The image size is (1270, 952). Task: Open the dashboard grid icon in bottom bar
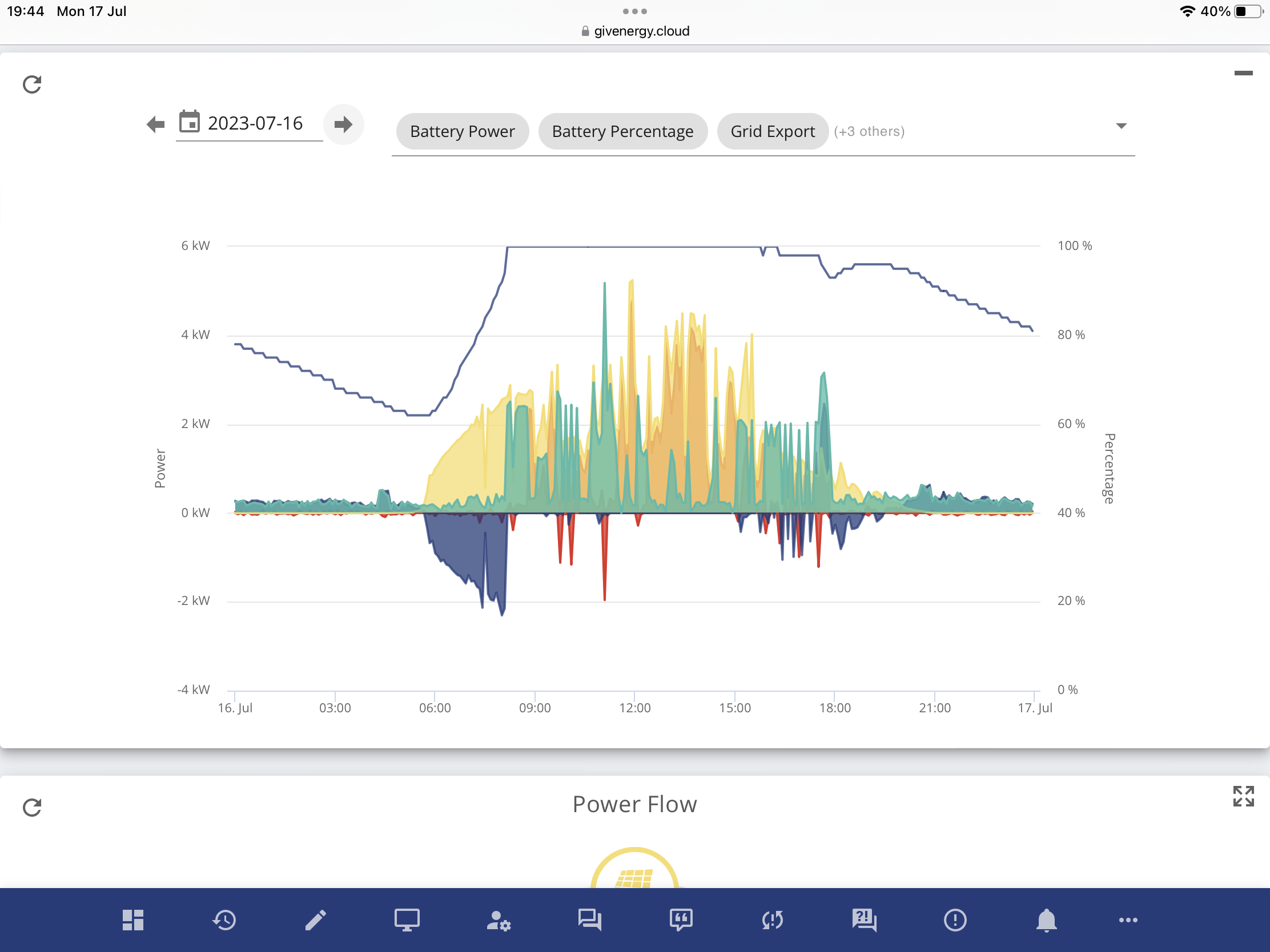point(132,920)
